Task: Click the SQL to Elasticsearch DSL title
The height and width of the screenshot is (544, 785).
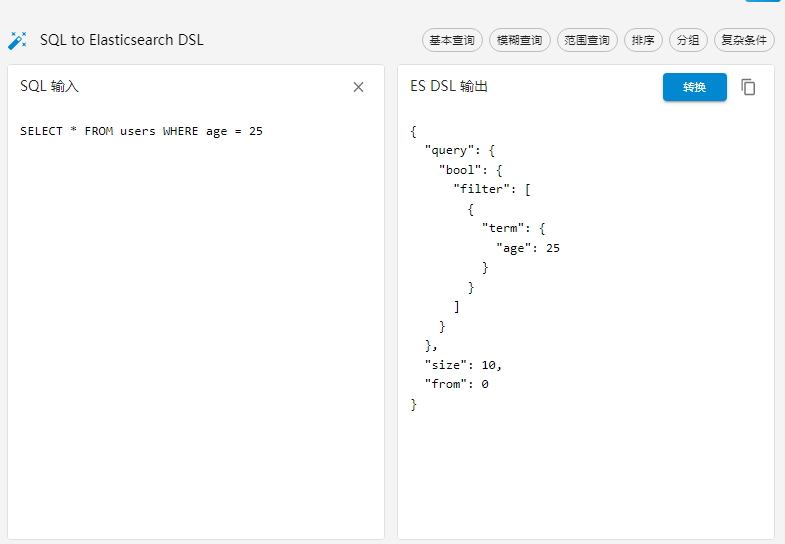Action: (x=121, y=40)
